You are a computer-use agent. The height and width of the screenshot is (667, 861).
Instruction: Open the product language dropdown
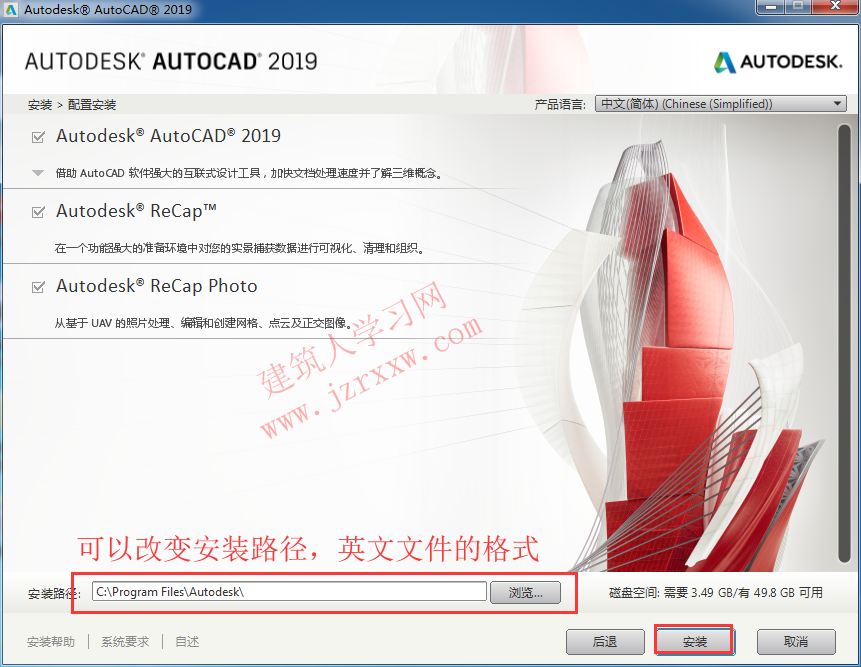tap(720, 104)
